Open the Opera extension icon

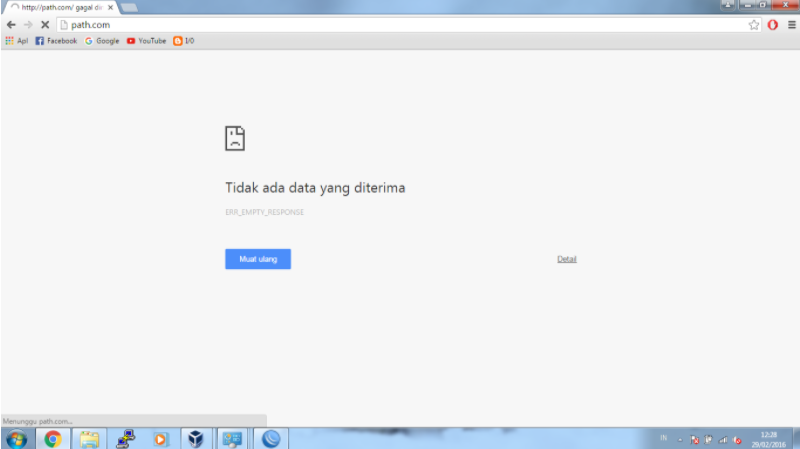point(772,24)
